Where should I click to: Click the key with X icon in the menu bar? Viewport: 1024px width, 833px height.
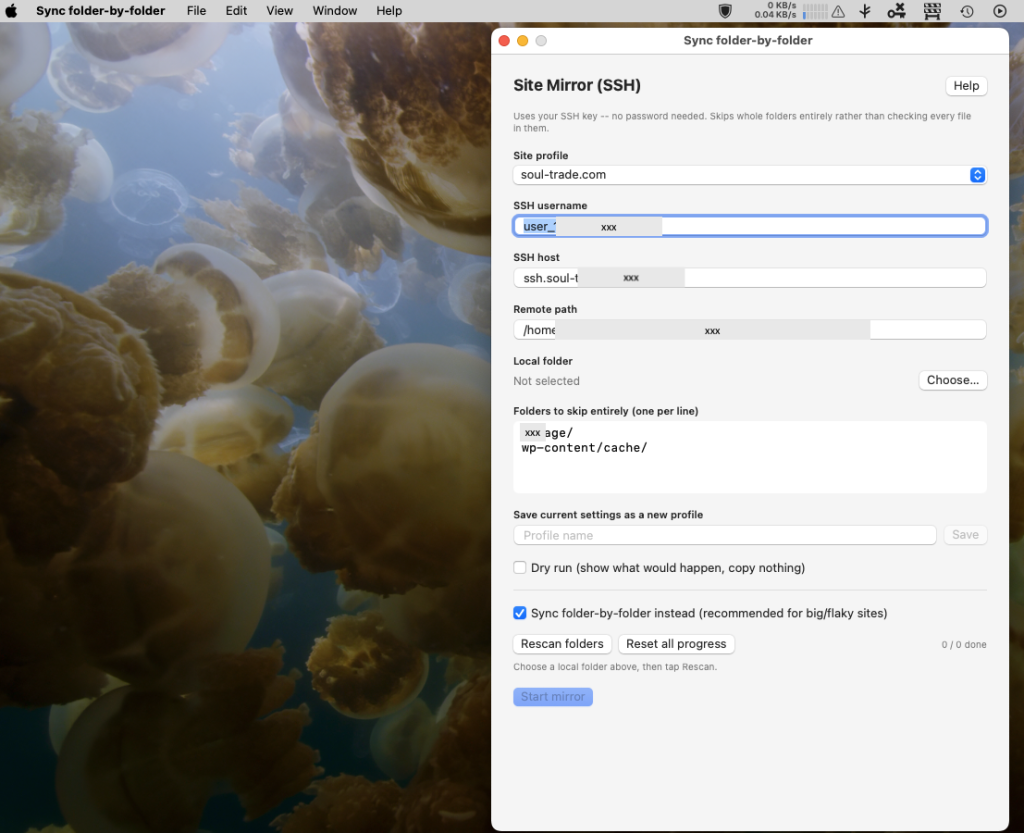pos(896,11)
